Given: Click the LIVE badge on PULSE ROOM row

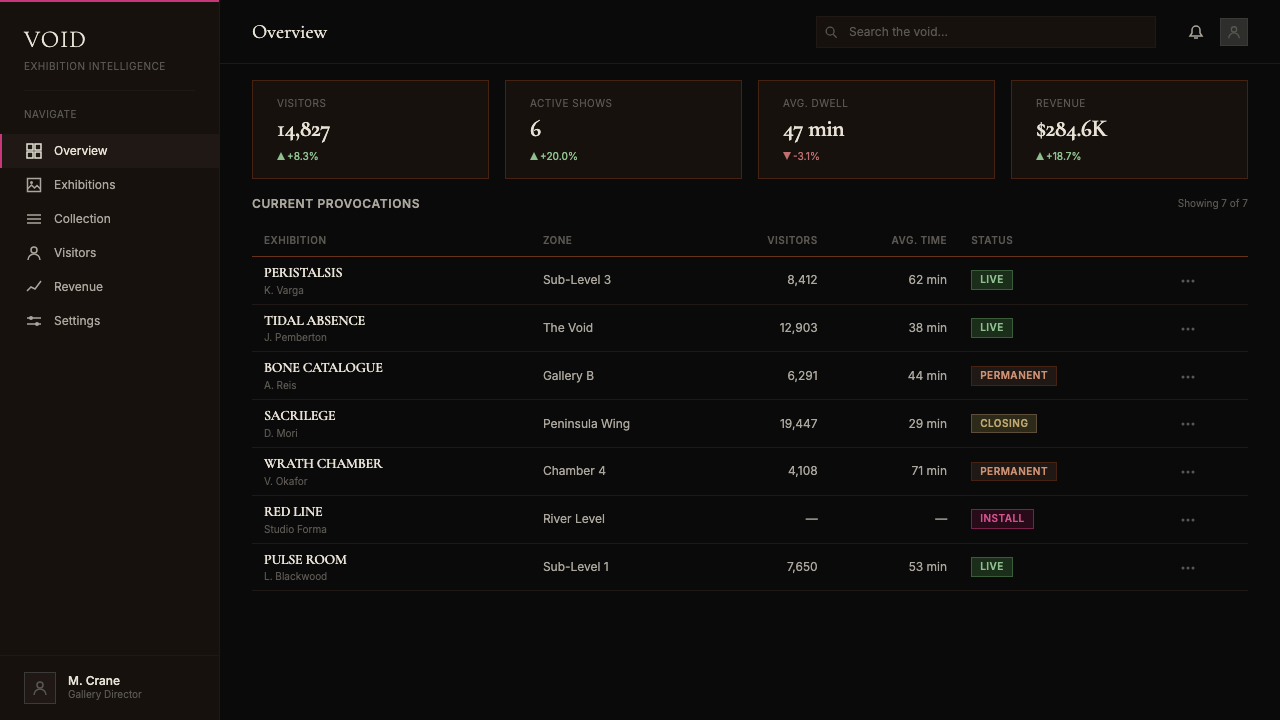Looking at the screenshot, I should (x=992, y=567).
